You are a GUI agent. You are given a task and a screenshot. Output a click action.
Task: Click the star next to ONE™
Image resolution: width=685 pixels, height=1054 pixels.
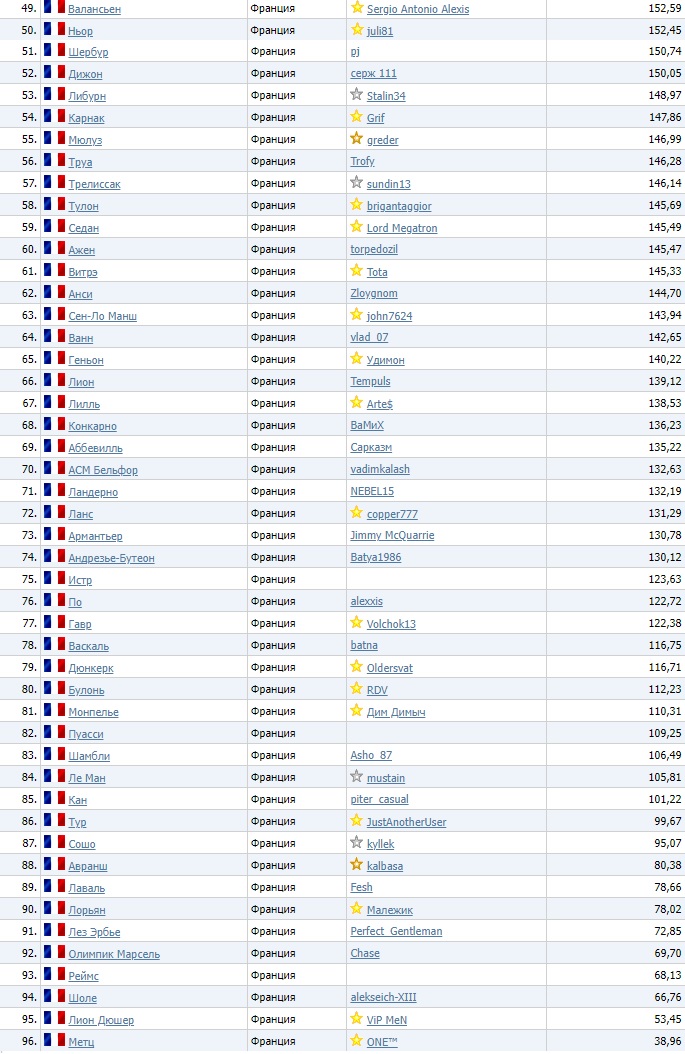click(357, 1041)
